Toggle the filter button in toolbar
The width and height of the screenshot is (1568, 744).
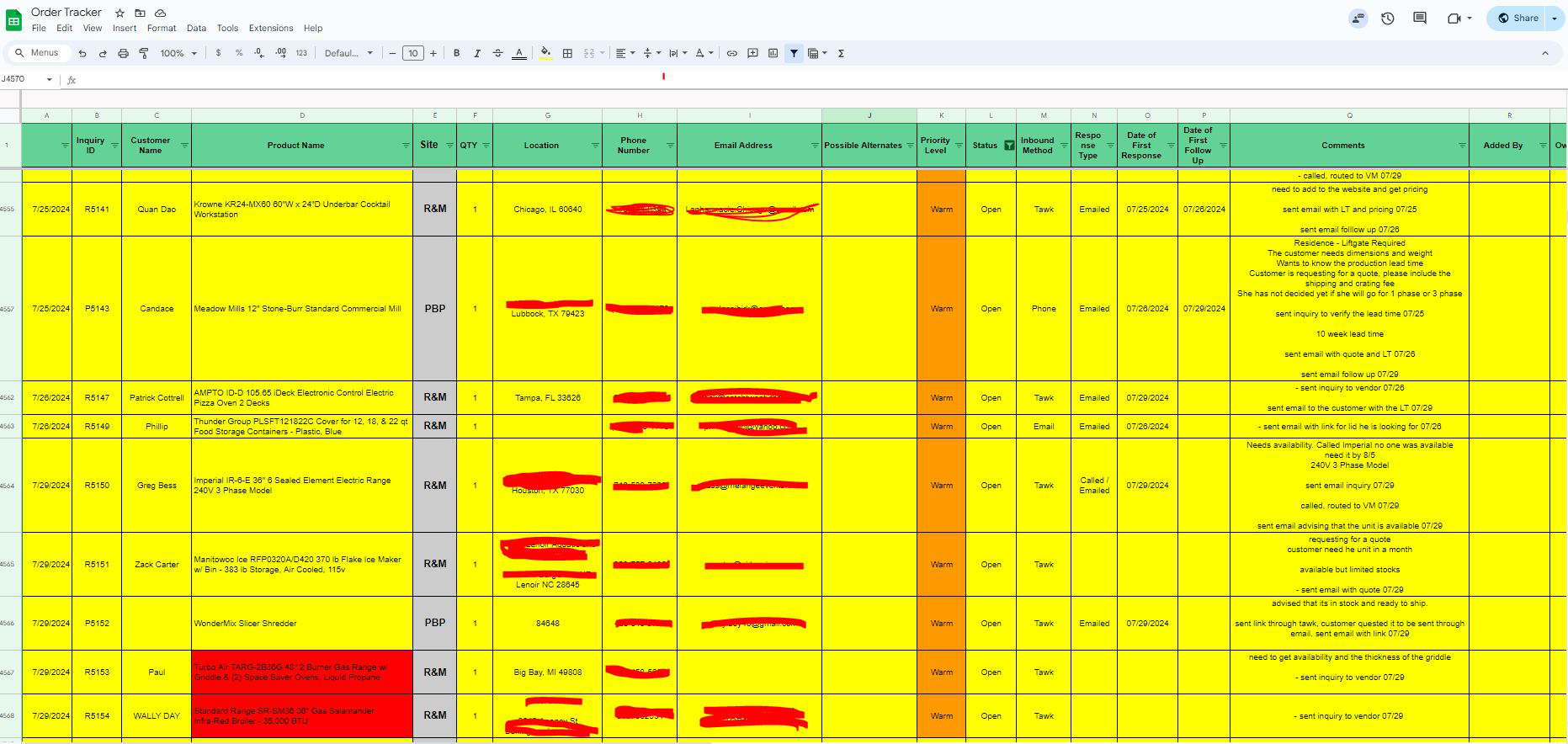(x=794, y=53)
